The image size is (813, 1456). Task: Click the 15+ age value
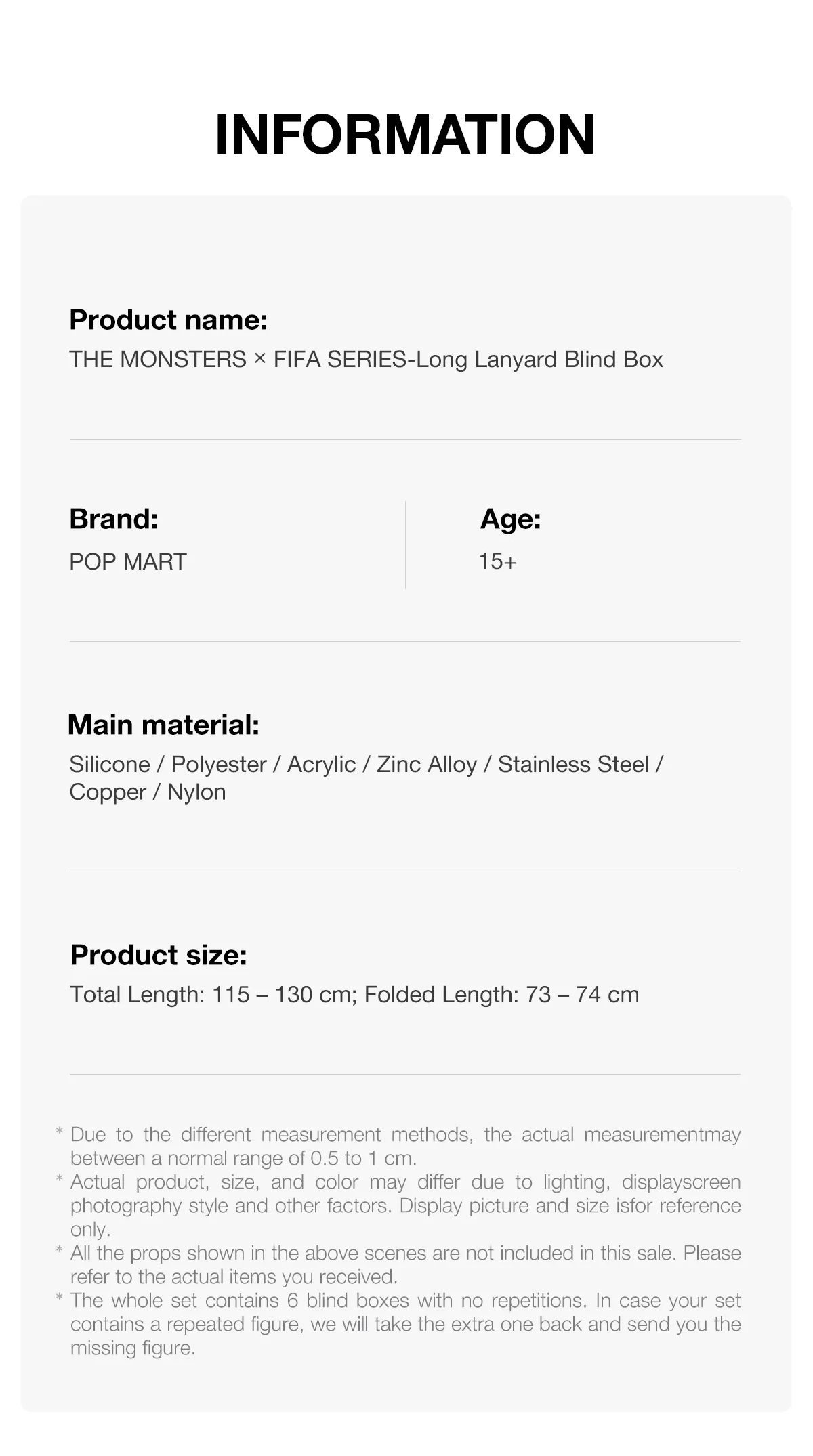tap(497, 561)
